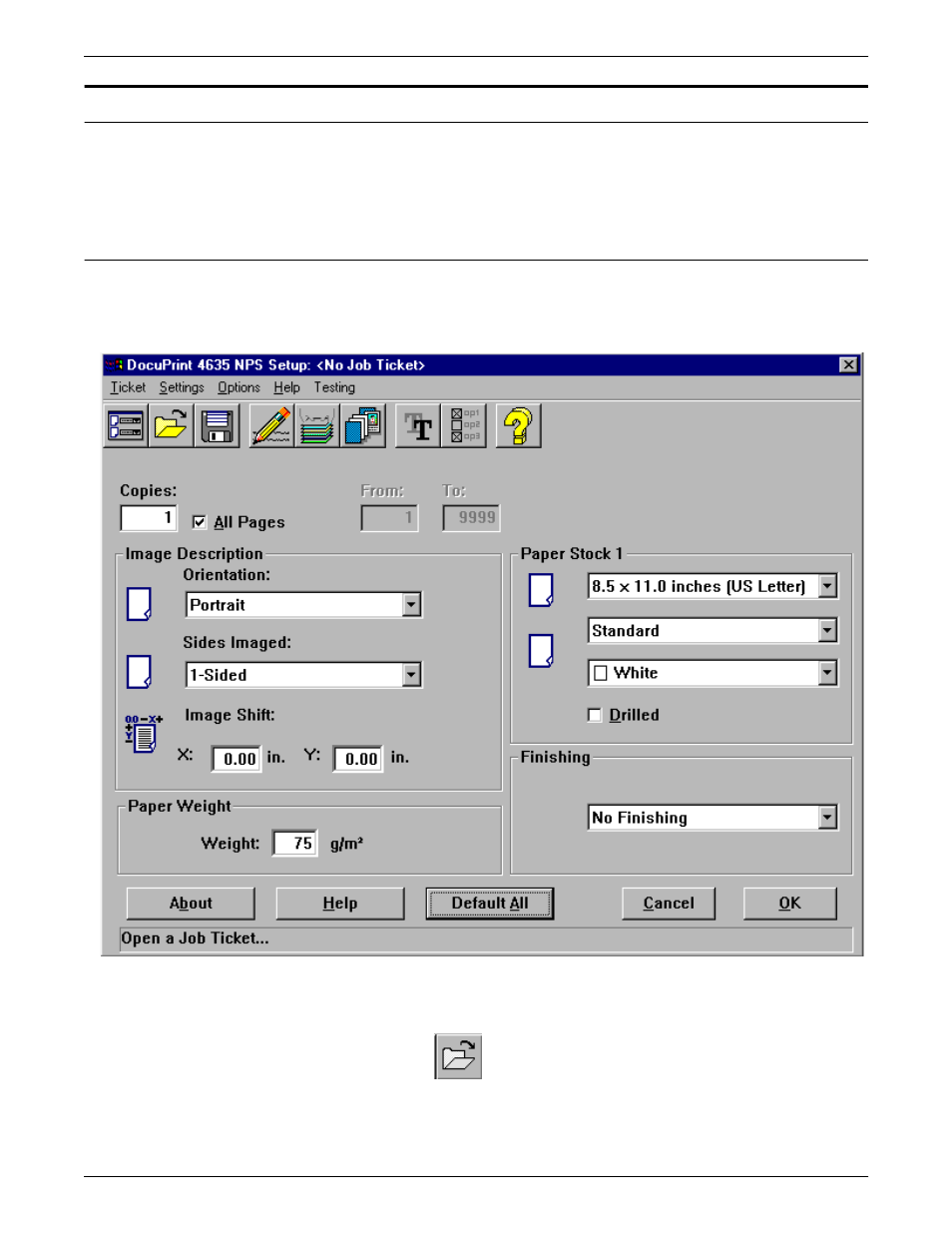Click the Default All button
The height and width of the screenshot is (1233, 952).
click(490, 904)
